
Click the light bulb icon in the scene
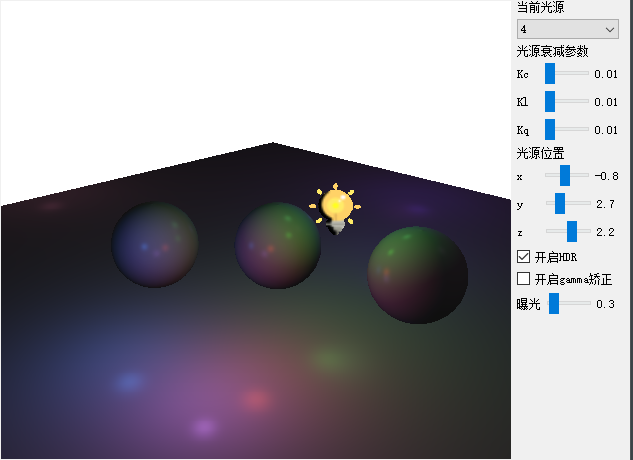[x=335, y=208]
